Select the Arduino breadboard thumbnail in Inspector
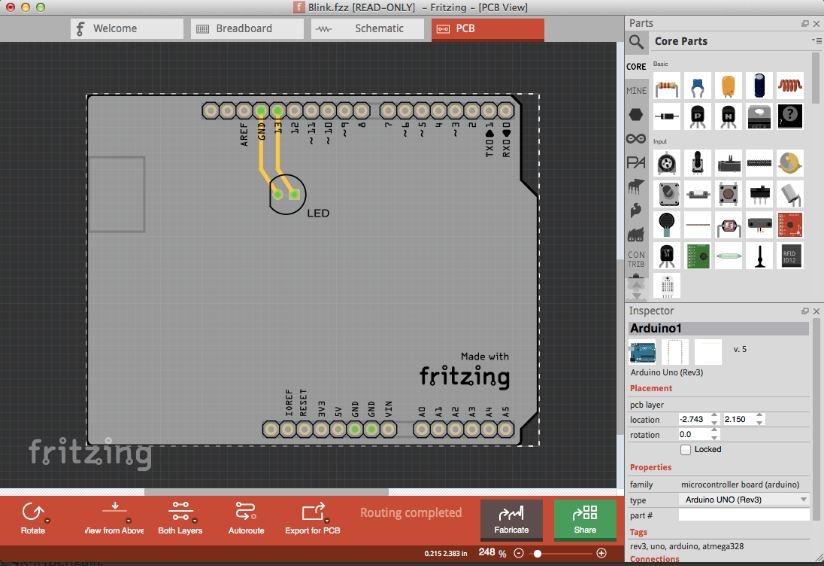 point(643,352)
